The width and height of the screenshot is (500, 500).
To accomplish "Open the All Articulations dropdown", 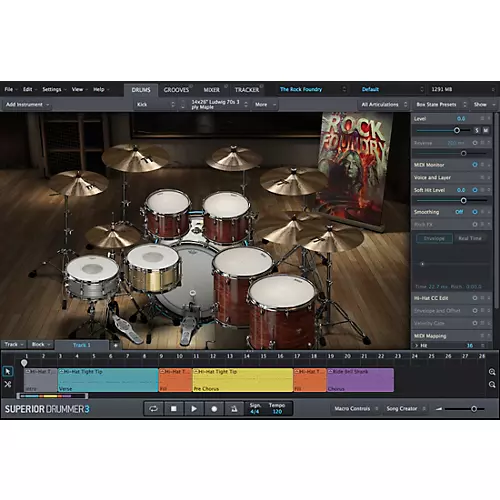I will tap(384, 105).
